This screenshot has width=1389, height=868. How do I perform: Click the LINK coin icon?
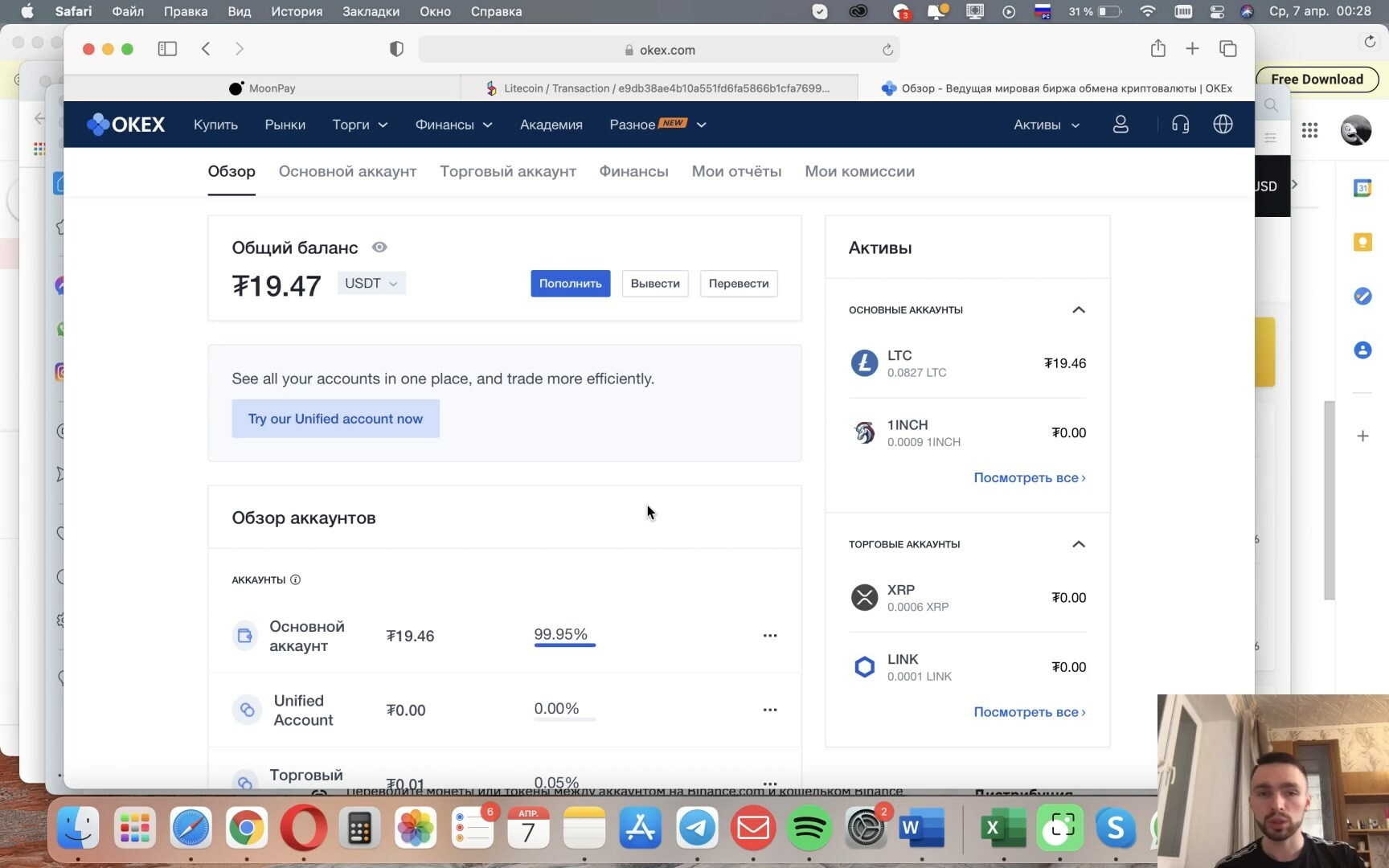[x=864, y=667]
